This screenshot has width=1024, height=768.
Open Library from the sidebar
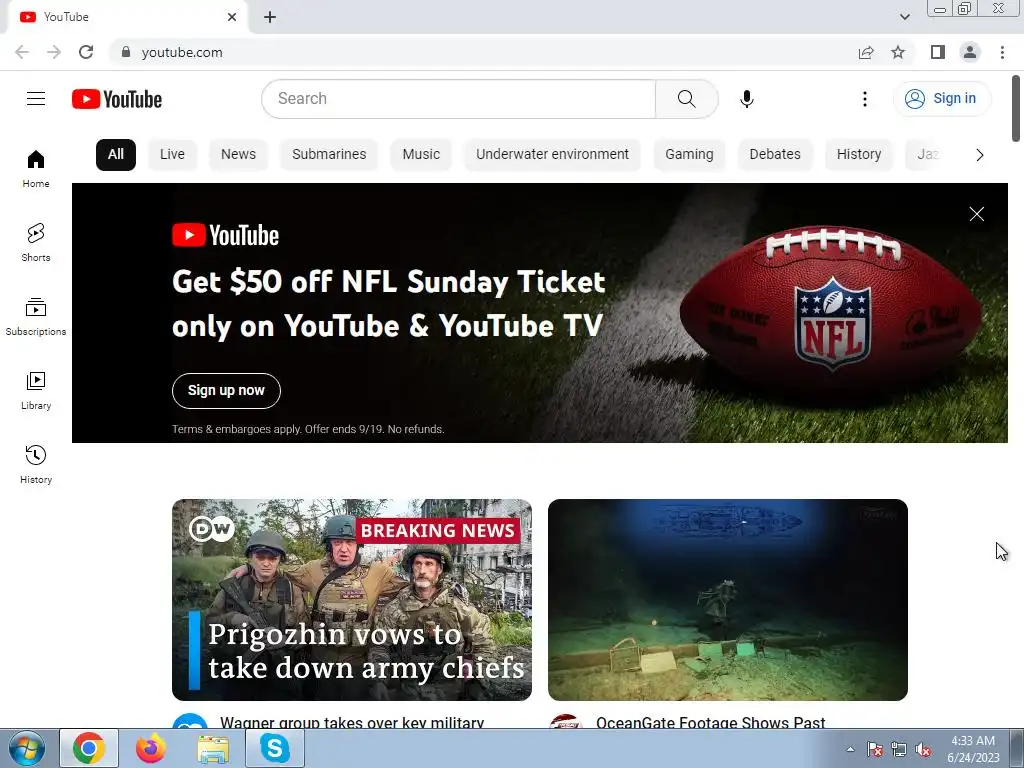(36, 391)
